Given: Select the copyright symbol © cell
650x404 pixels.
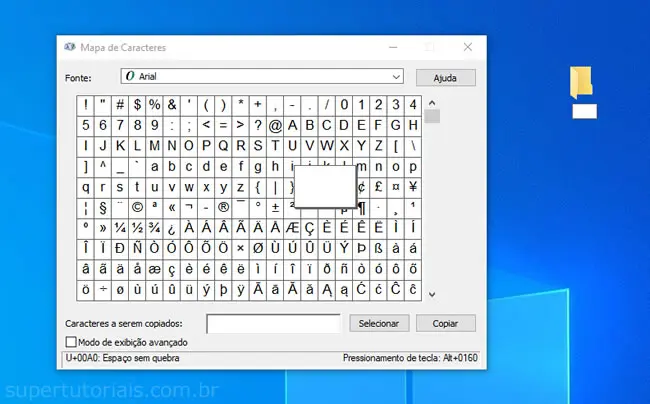Looking at the screenshot, I should 138,207.
